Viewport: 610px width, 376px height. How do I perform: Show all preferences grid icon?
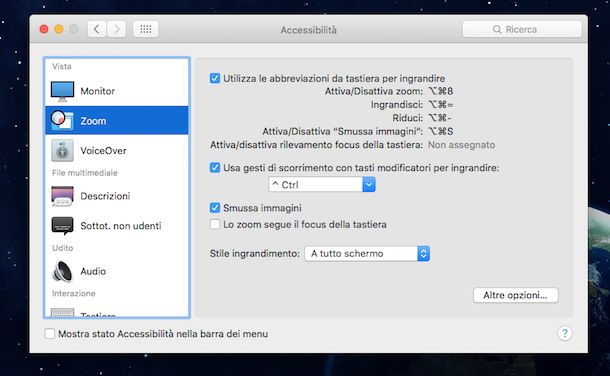[145, 29]
